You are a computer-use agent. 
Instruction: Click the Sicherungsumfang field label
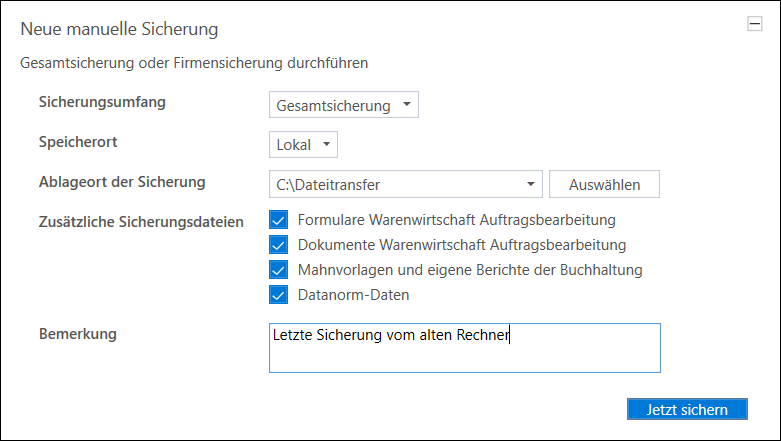102,102
